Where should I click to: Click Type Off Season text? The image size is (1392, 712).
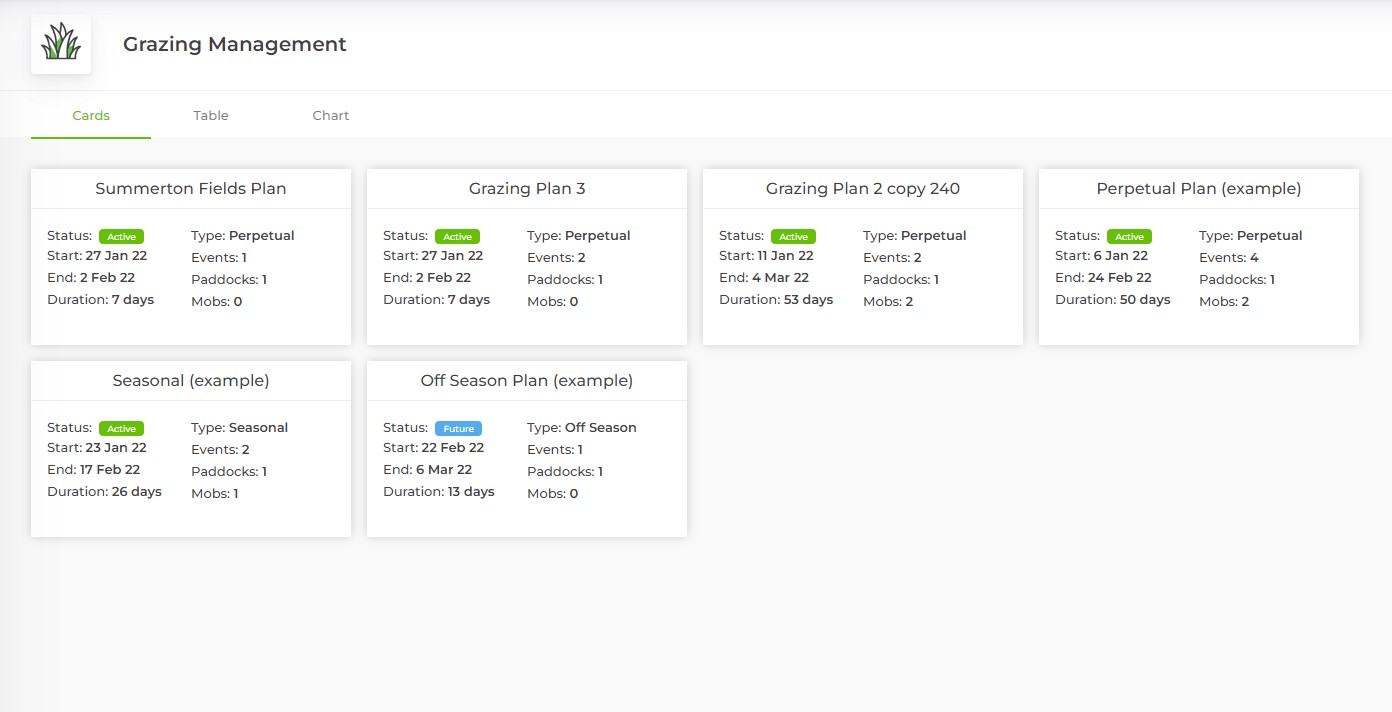coord(582,427)
